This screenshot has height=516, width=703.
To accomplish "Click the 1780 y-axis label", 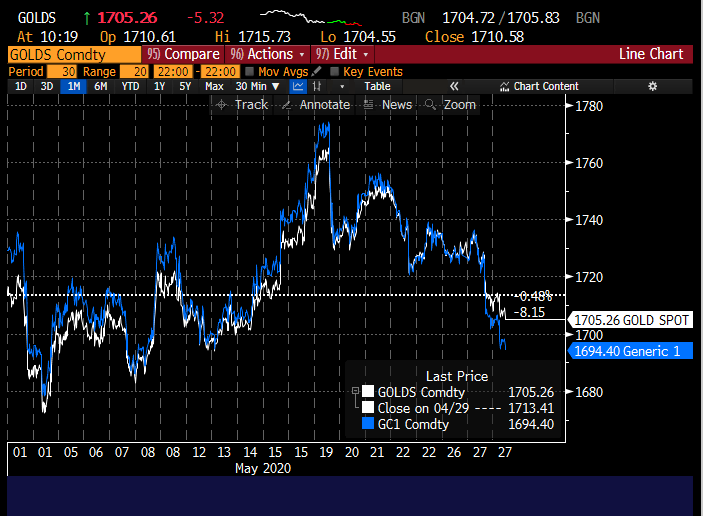I will click(589, 106).
